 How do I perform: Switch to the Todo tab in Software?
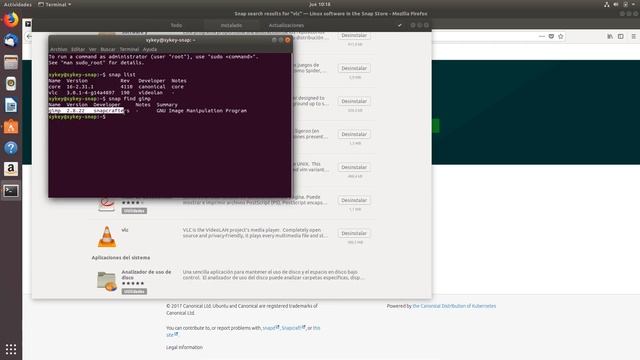point(176,25)
